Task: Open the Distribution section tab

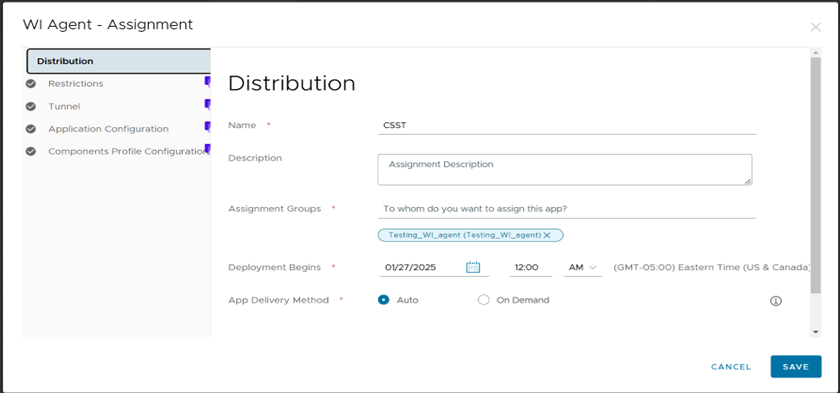Action: point(118,61)
